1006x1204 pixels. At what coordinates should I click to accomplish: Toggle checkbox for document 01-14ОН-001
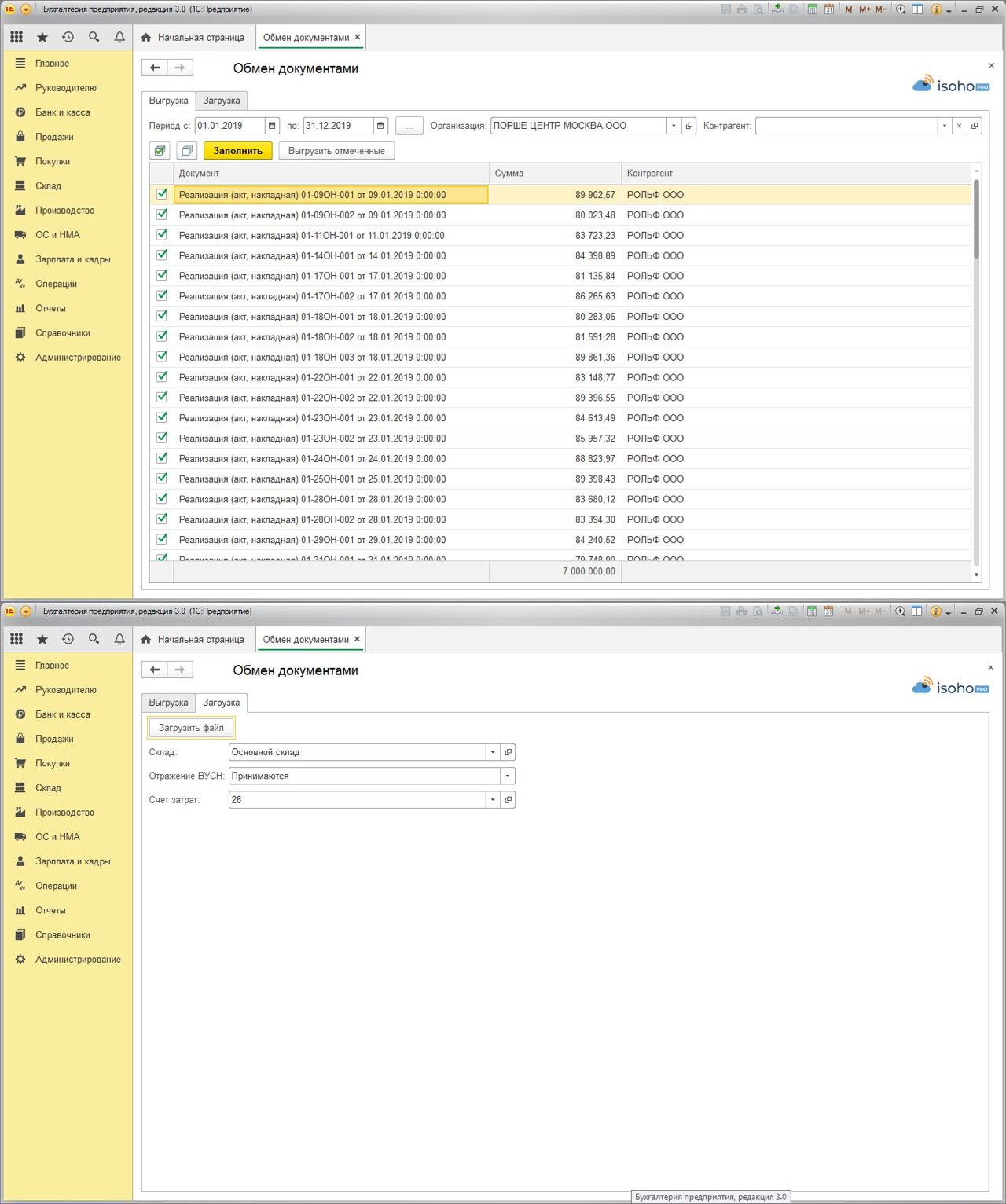(x=162, y=255)
